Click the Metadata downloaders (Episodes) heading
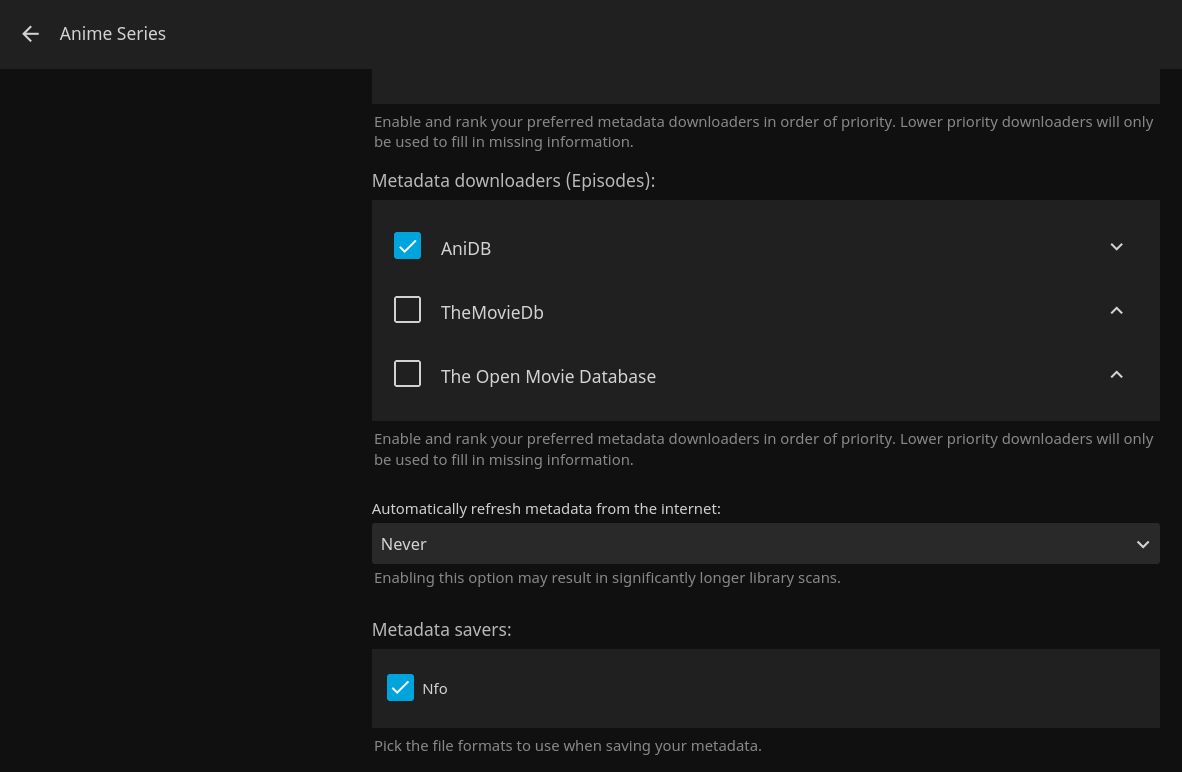Screen dimensions: 1182x772 pyautogui.click(x=513, y=180)
